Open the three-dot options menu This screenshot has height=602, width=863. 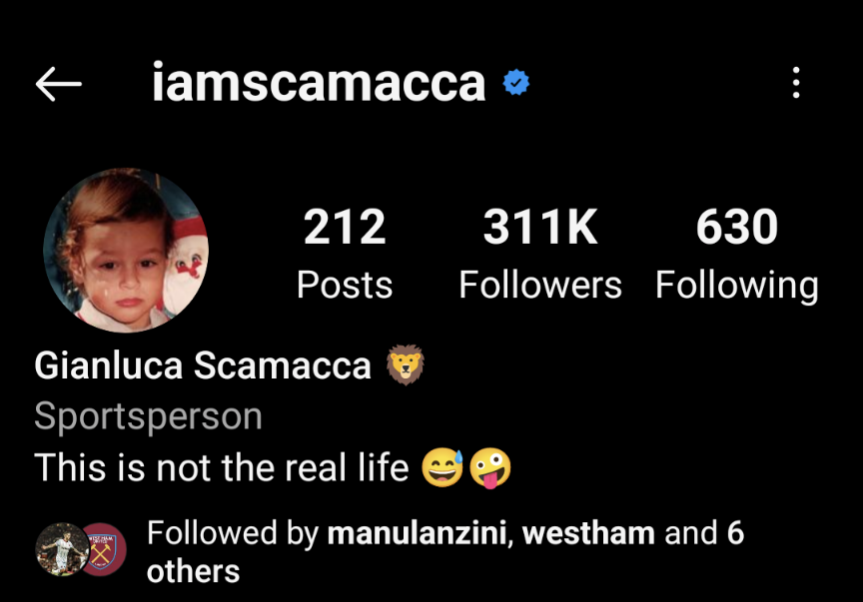796,83
